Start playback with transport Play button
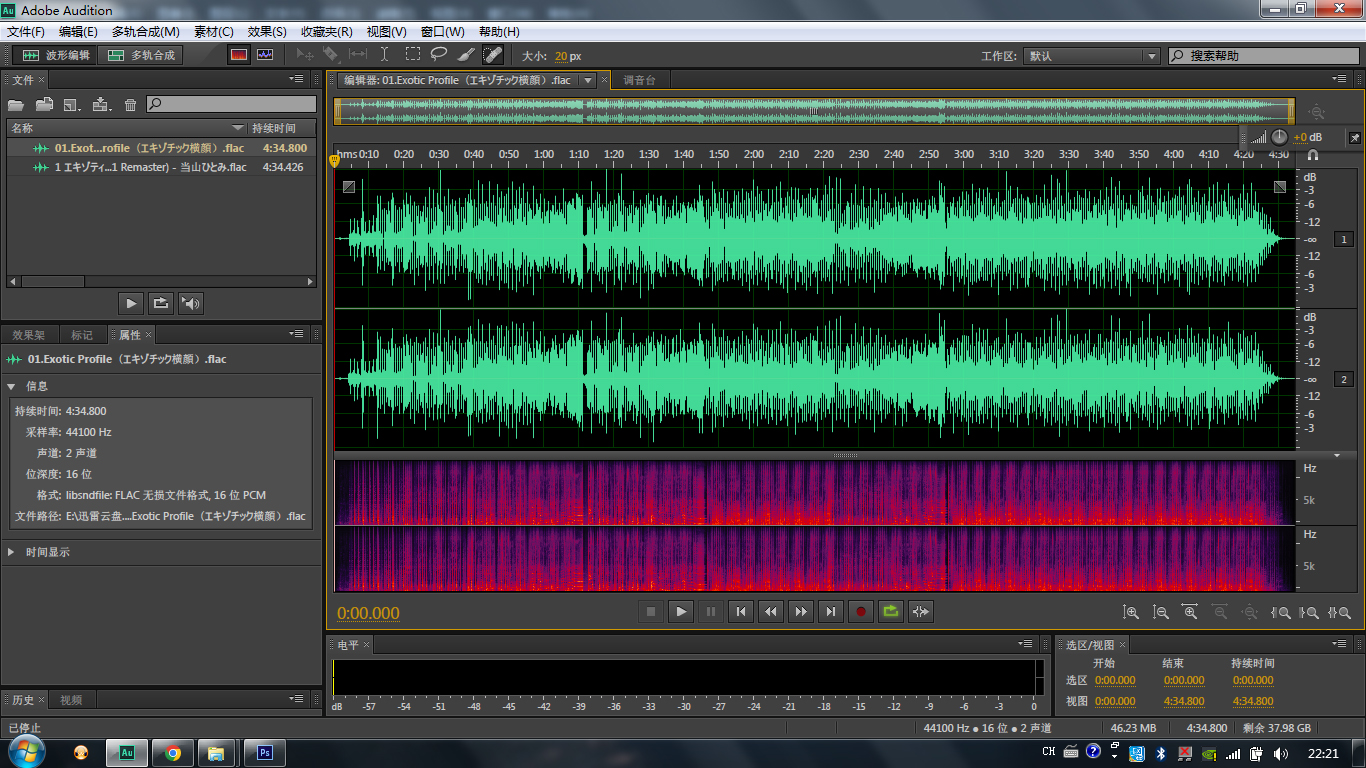This screenshot has width=1366, height=768. pos(681,611)
